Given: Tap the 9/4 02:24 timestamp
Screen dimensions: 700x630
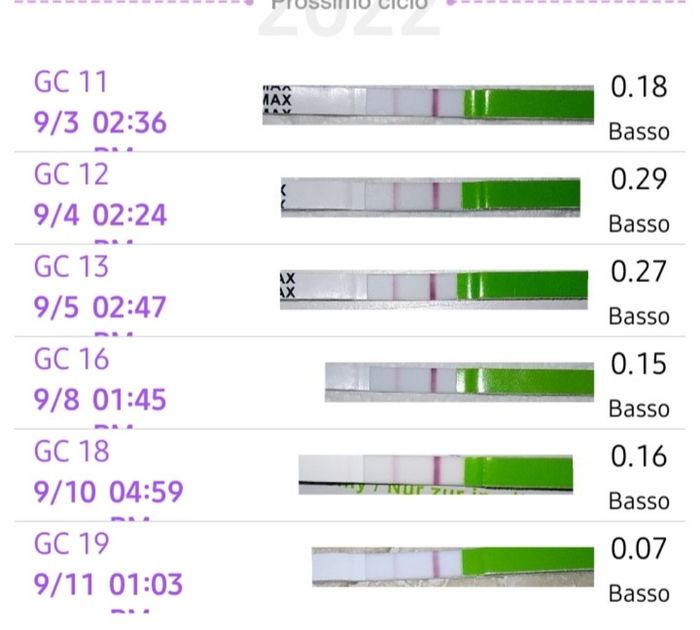Looking at the screenshot, I should (100, 216).
